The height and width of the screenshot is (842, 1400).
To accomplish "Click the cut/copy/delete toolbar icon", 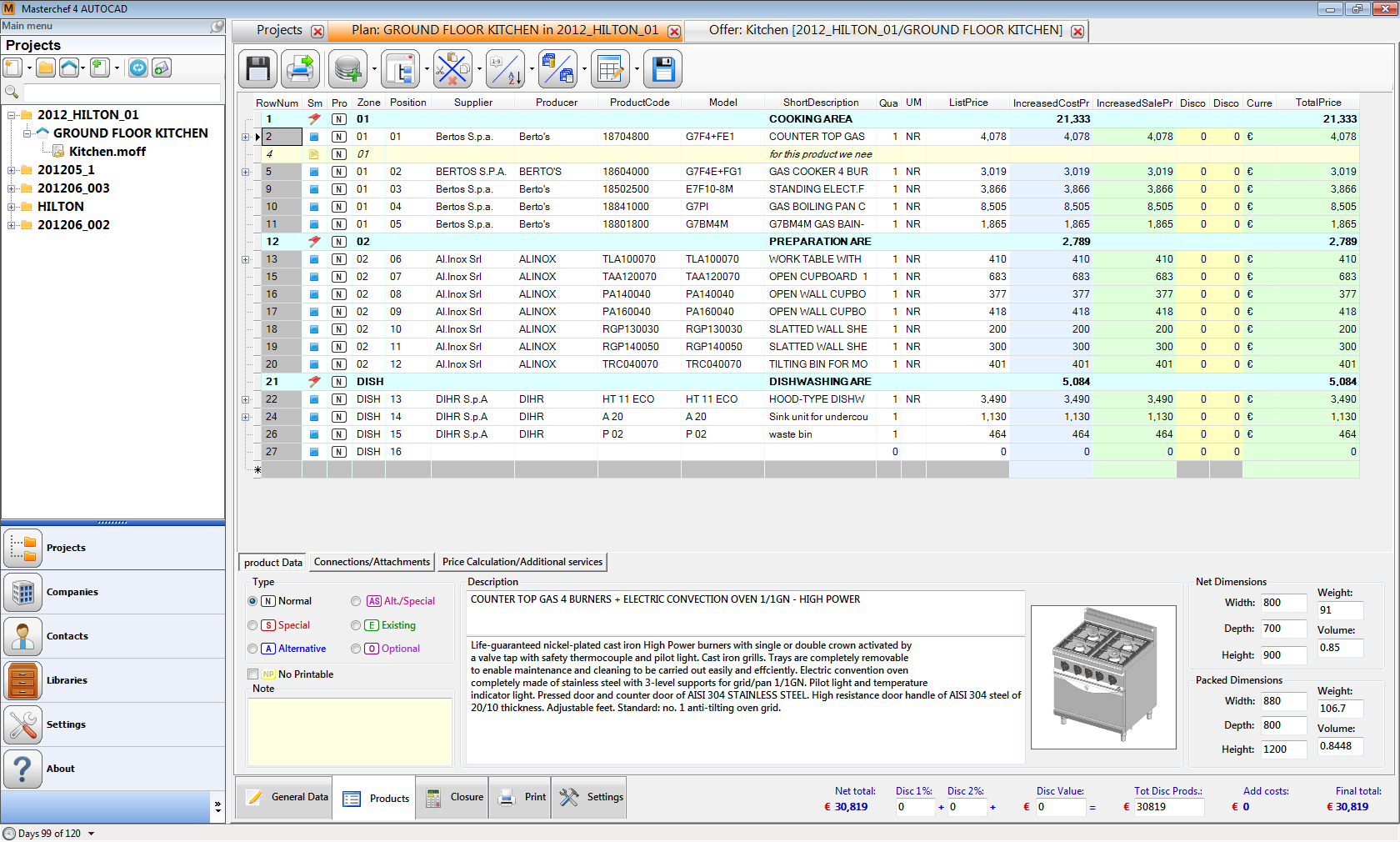I will pos(452,69).
